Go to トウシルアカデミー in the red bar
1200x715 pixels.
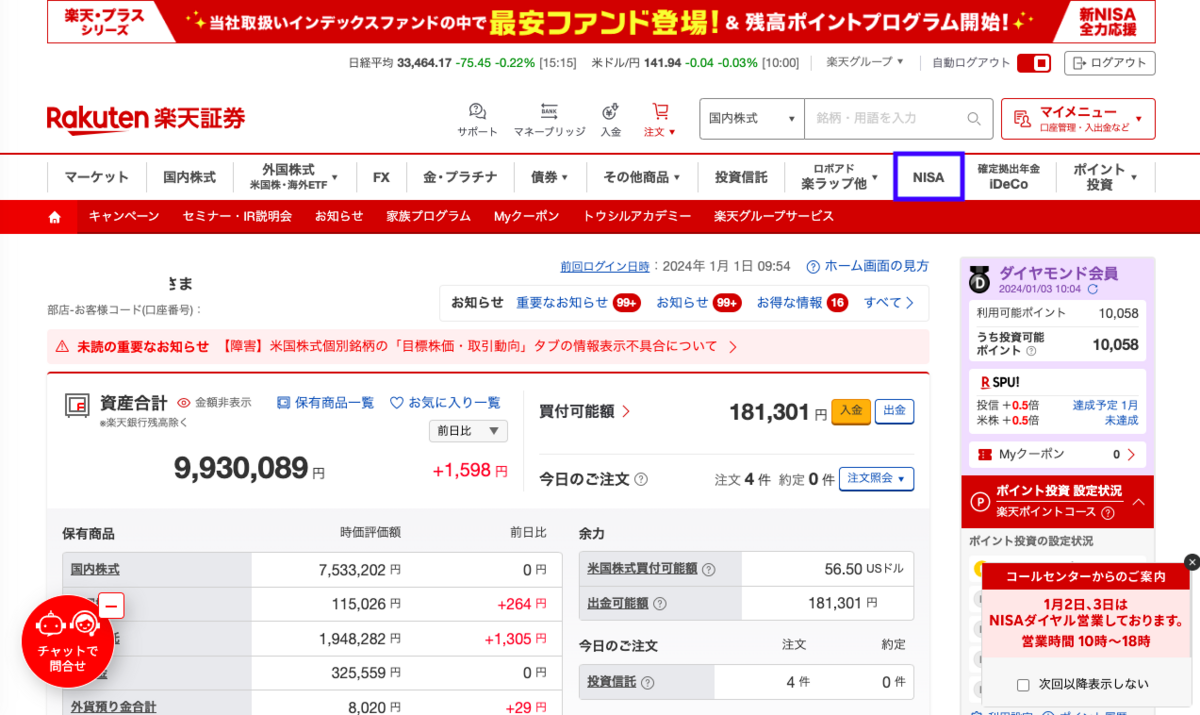637,216
